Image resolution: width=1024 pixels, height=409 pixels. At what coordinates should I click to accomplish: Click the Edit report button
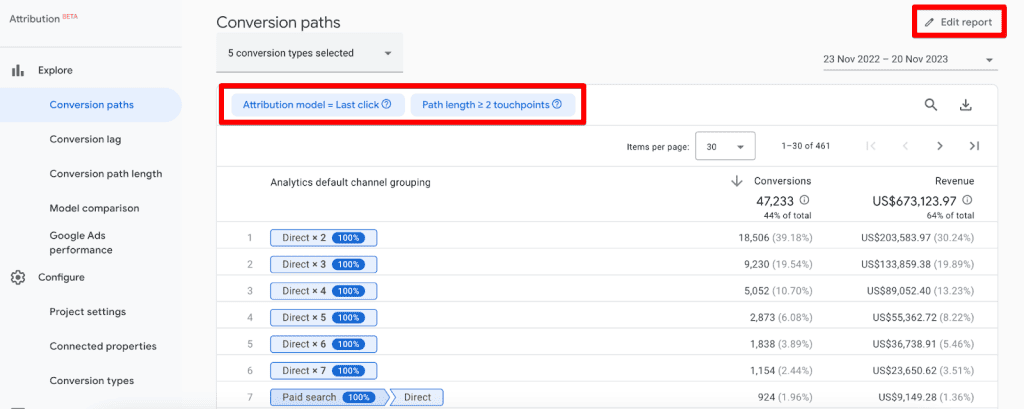pyautogui.click(x=959, y=23)
